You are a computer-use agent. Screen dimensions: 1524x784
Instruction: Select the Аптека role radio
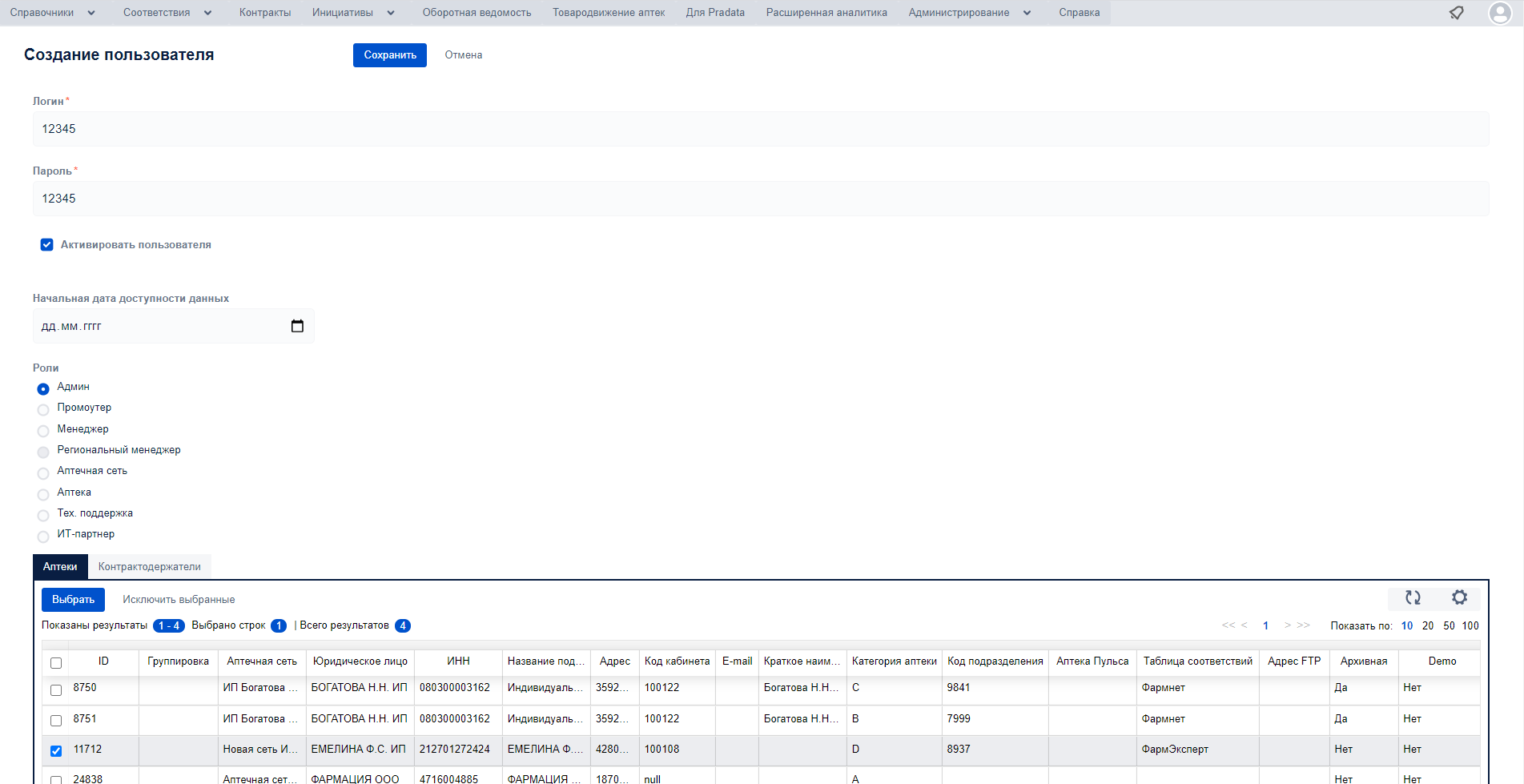(43, 494)
